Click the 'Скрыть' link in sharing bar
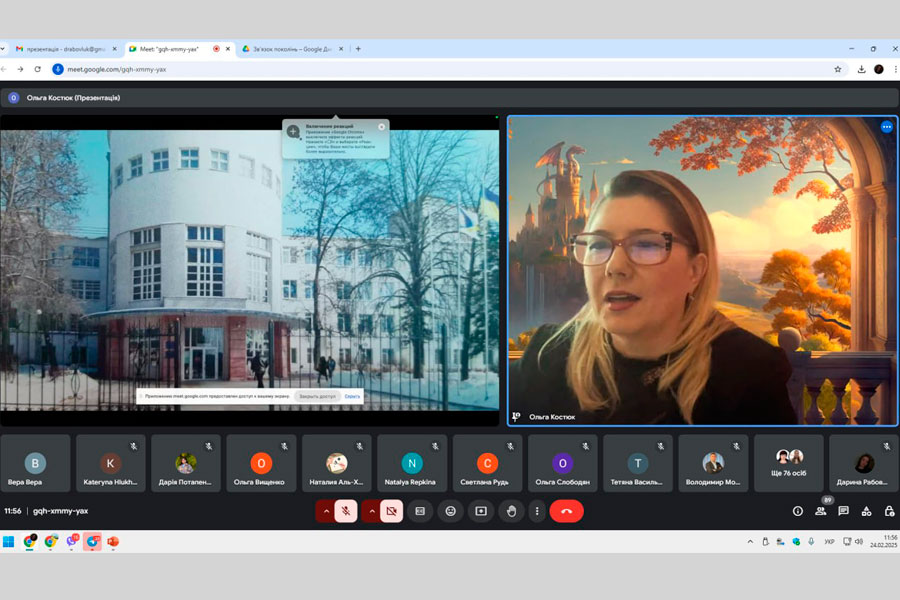Image resolution: width=900 pixels, height=600 pixels. pos(352,396)
